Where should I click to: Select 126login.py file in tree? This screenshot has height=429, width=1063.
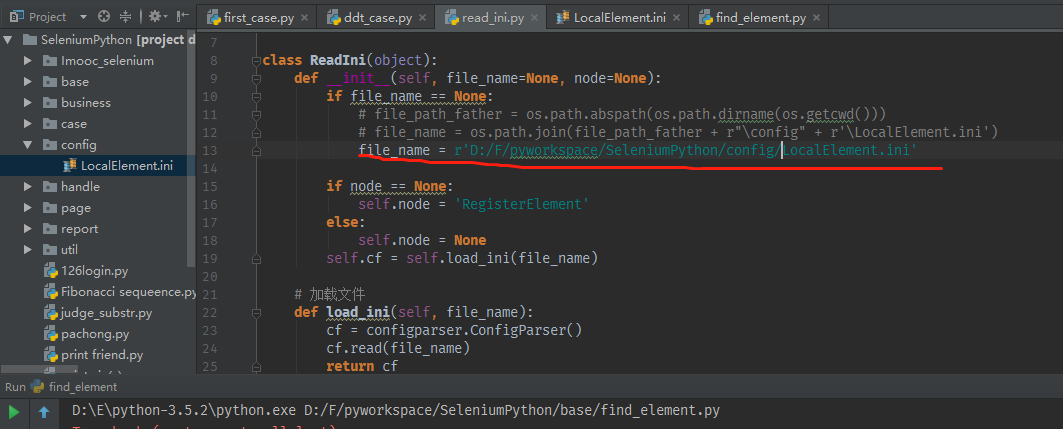(94, 270)
